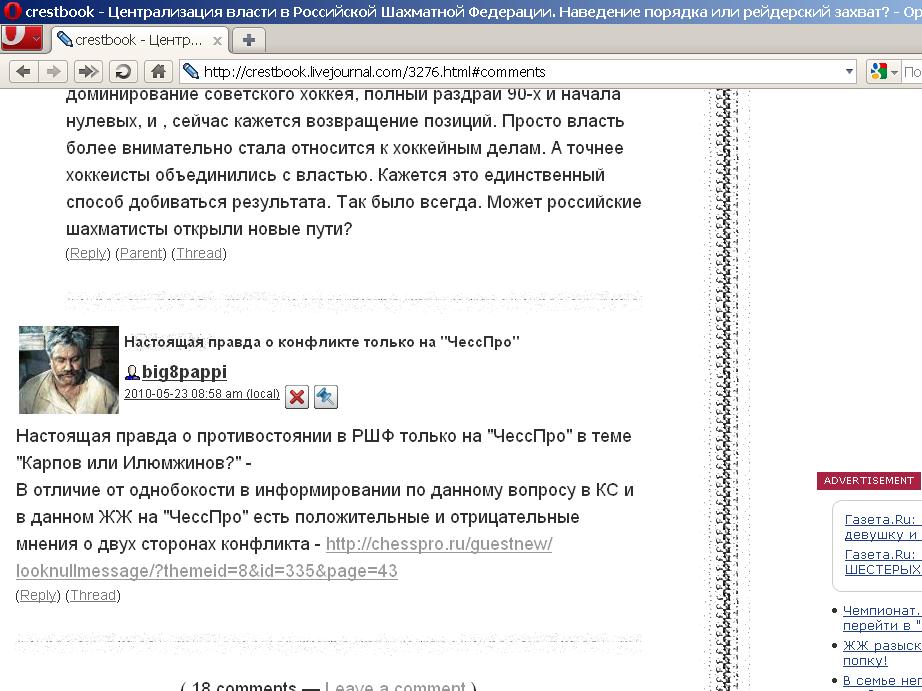Click the Parent link under top comment
This screenshot has width=922, height=691.
pyautogui.click(x=141, y=253)
